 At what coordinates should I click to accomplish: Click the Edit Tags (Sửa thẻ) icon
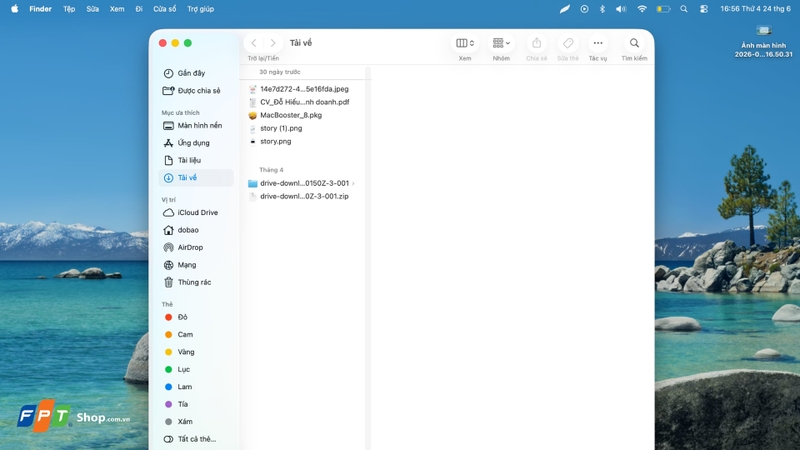(x=568, y=43)
